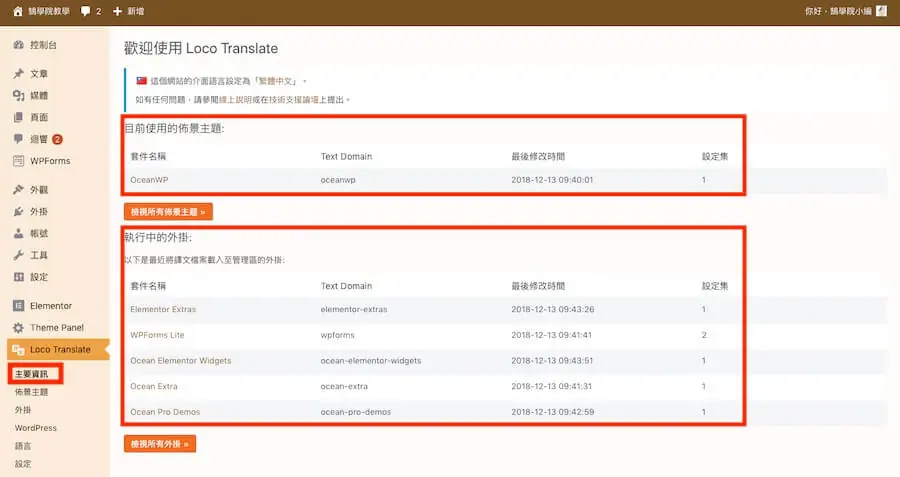
Task: Click the 媒體 media icon
Action: pyautogui.click(x=19, y=95)
